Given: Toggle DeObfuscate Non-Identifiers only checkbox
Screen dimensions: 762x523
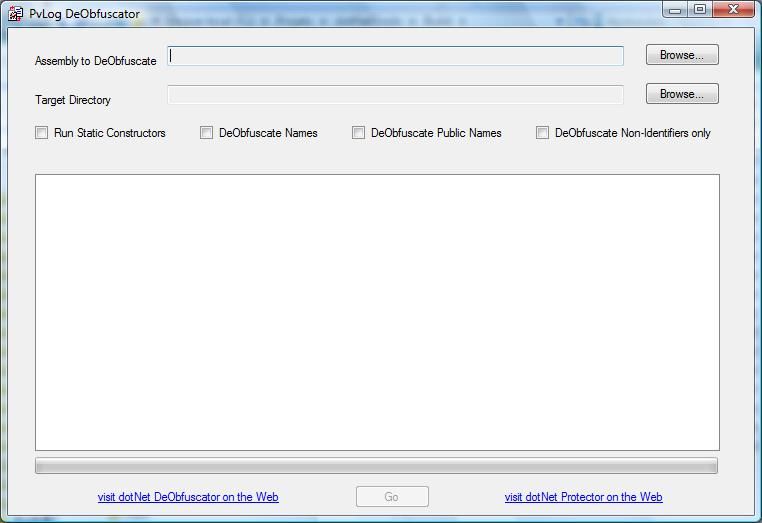Looking at the screenshot, I should [543, 133].
